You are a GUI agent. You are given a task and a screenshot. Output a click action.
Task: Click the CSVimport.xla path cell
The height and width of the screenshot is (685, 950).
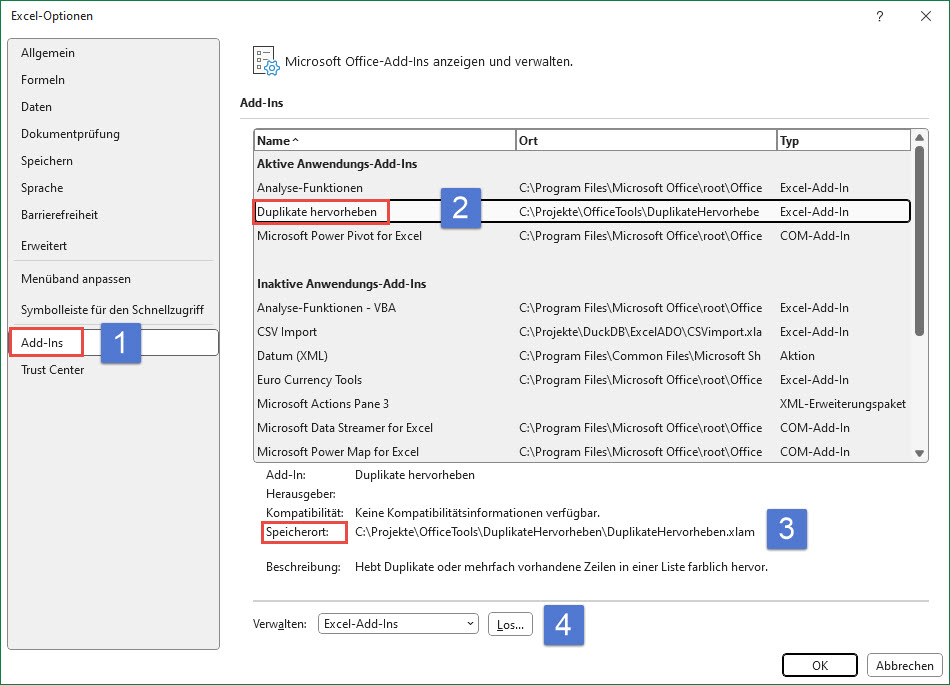pos(640,332)
